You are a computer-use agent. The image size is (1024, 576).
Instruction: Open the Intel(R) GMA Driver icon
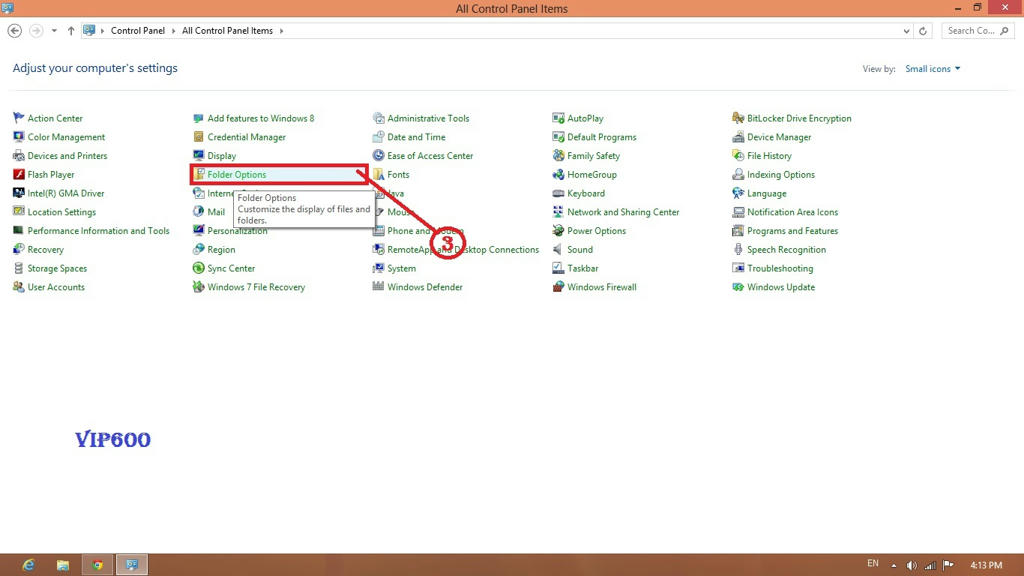point(18,193)
